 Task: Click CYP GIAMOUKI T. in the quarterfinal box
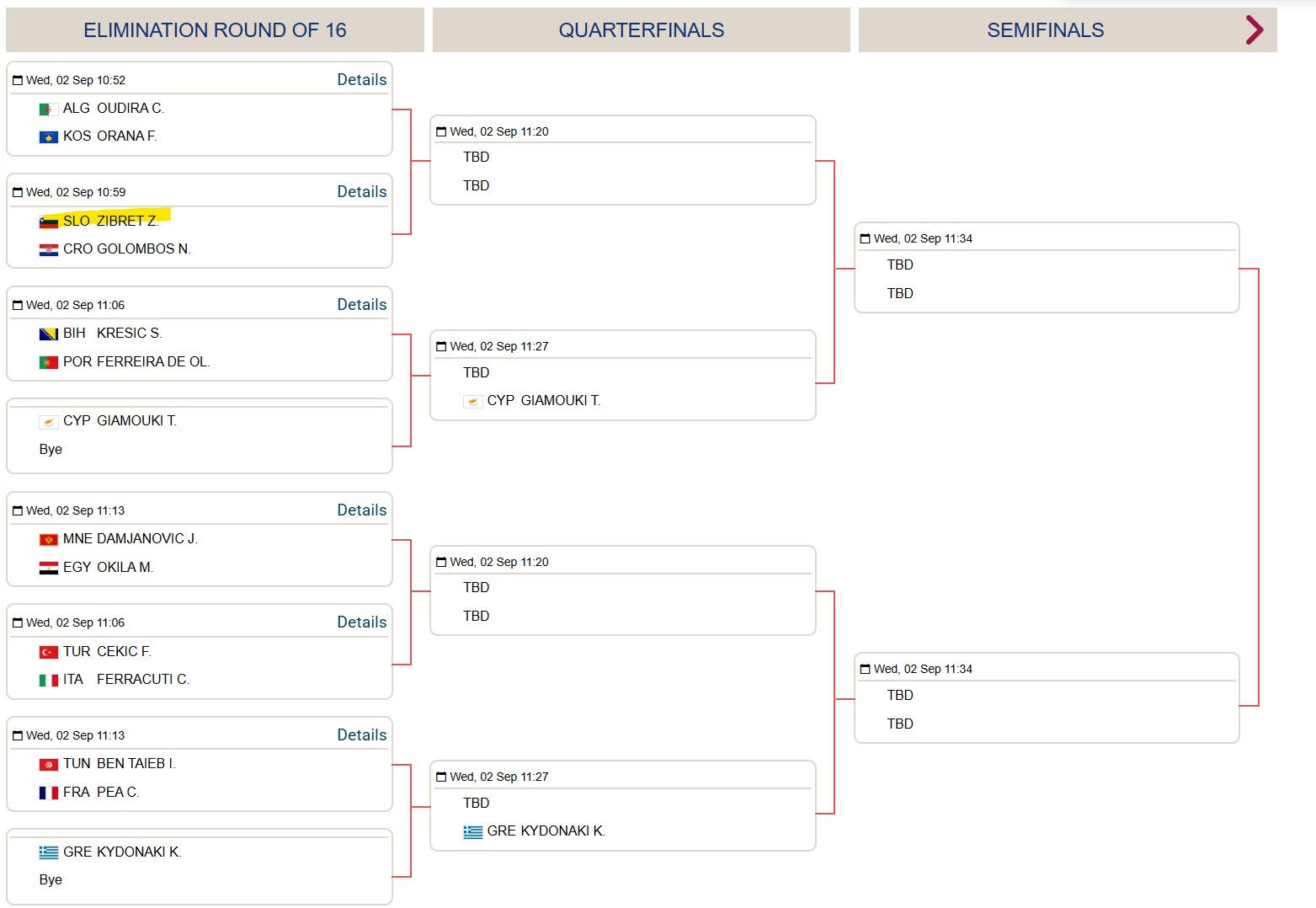point(532,401)
